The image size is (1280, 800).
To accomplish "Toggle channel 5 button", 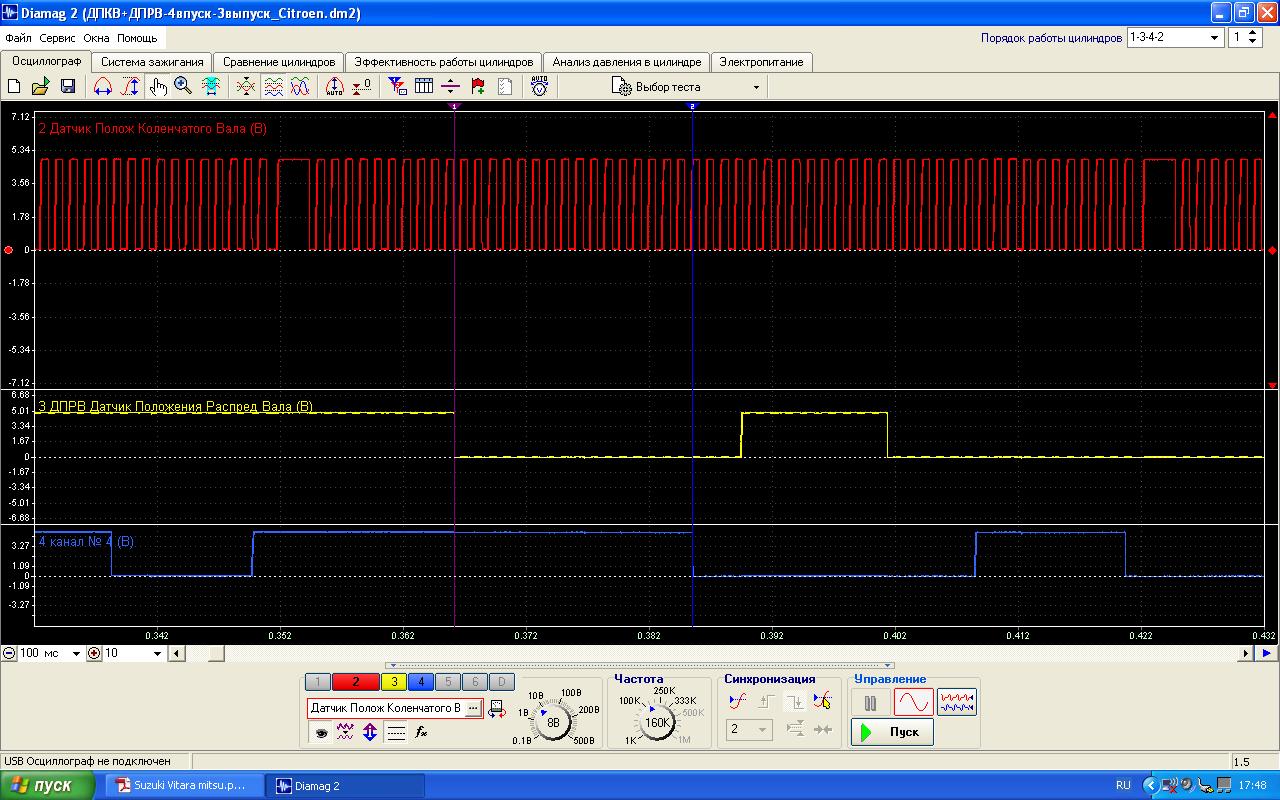I will [x=448, y=682].
